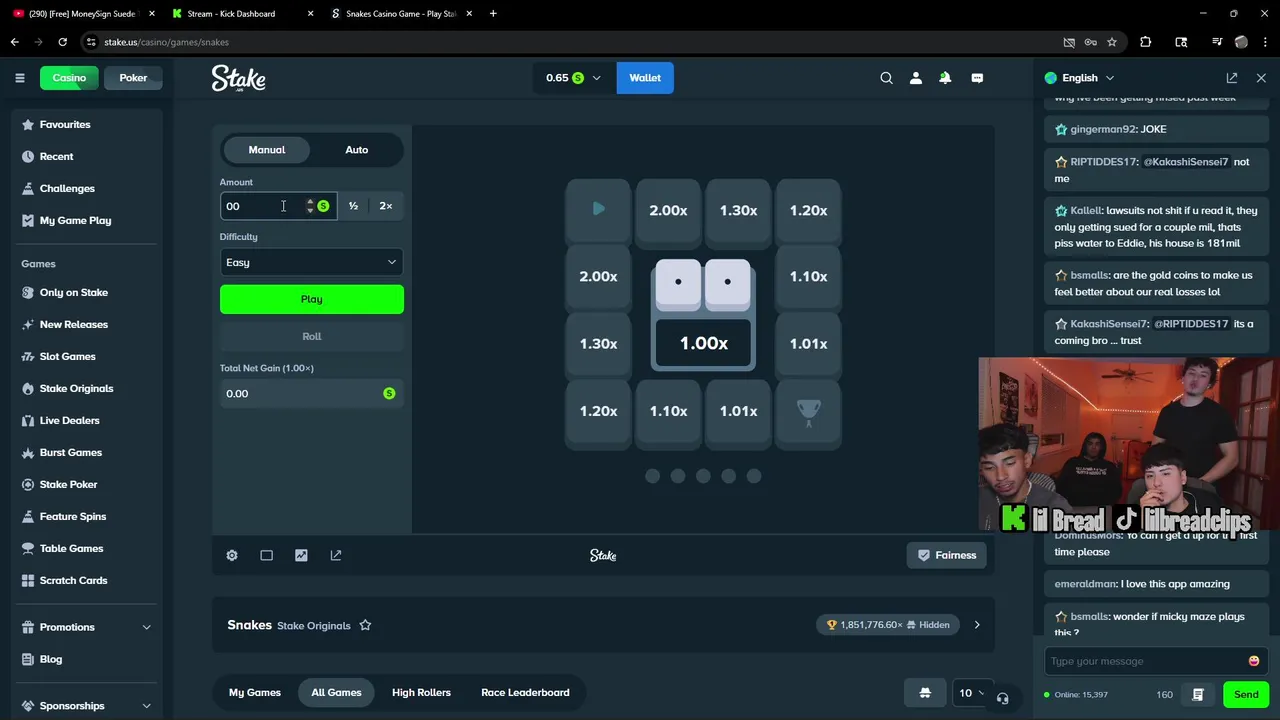Select the High Rollers tab
This screenshot has width=1280, height=720.
coord(421,692)
